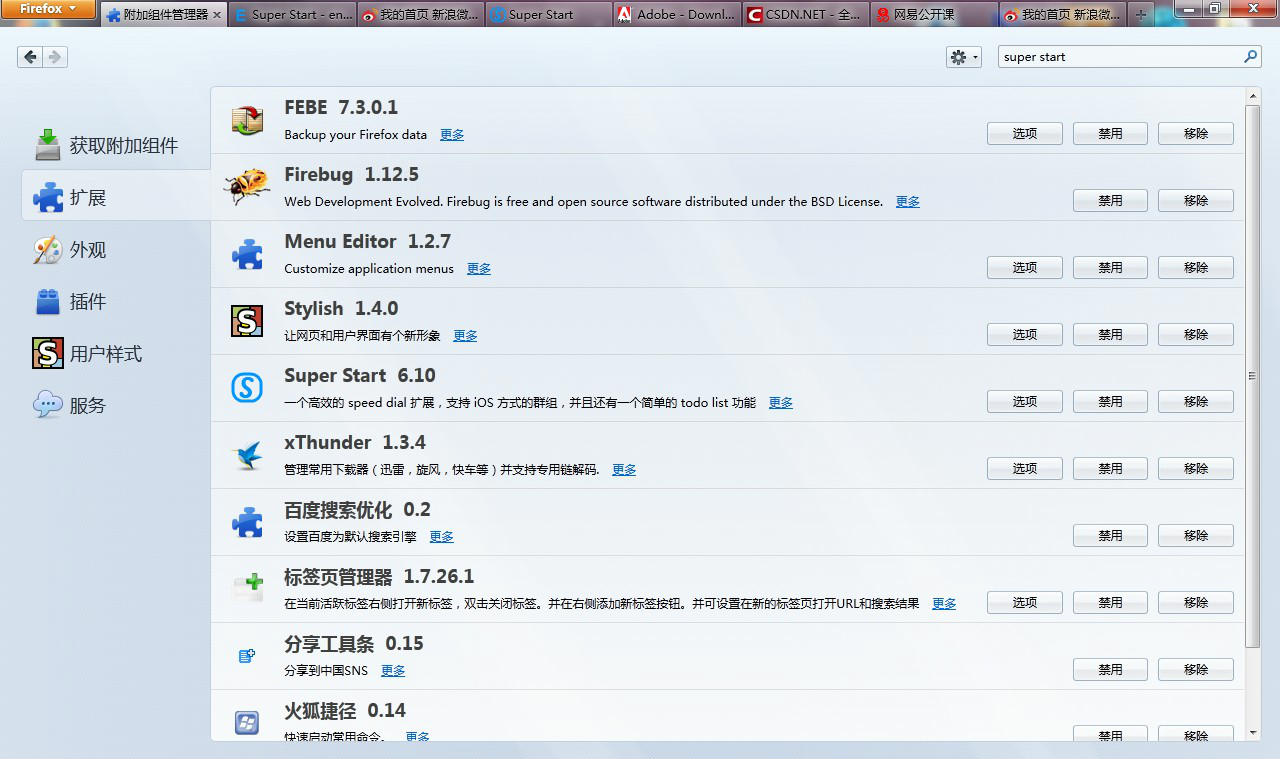Click the xThunder bird icon
Screen dimensions: 1280x759
pyautogui.click(x=247, y=455)
